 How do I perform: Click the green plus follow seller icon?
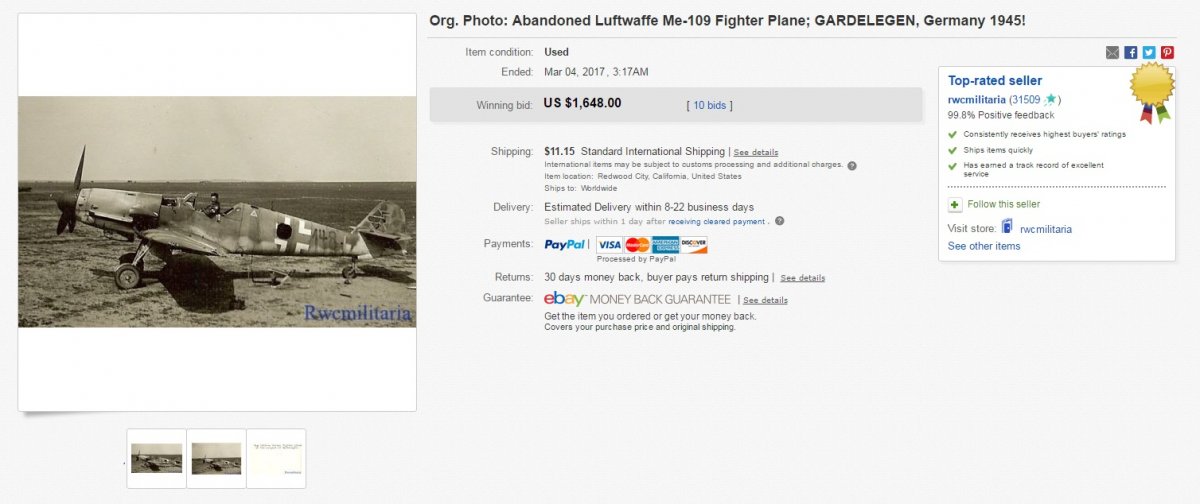[956, 204]
